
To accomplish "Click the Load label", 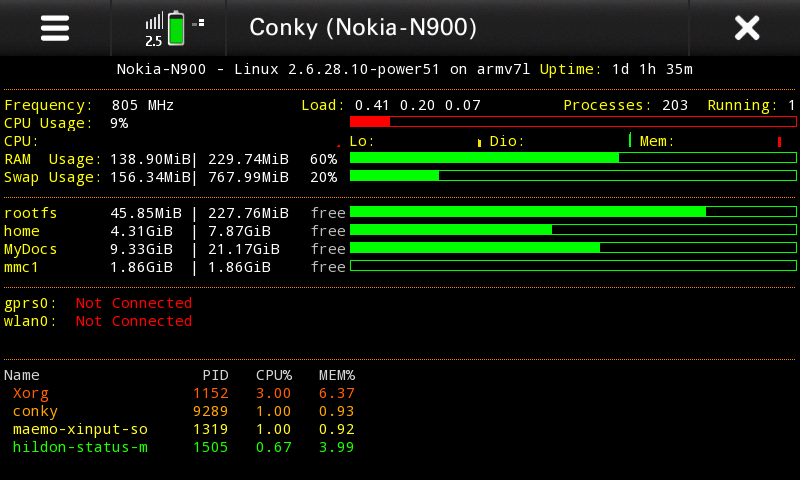I will tap(323, 106).
